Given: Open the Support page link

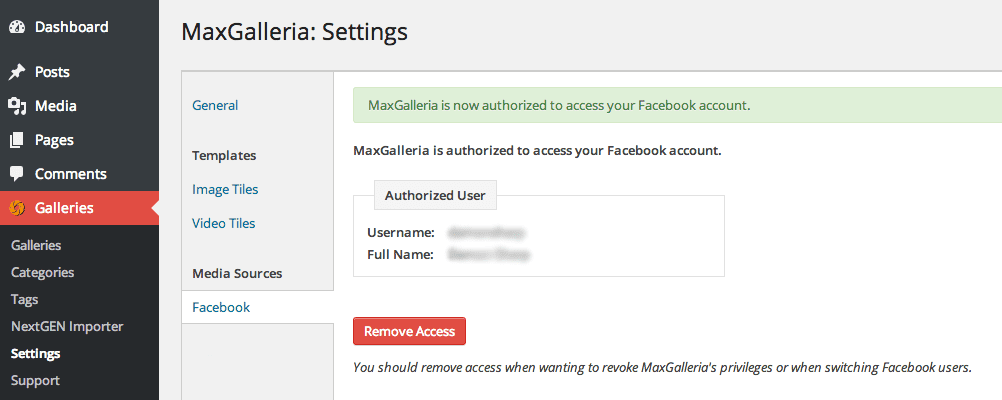Looking at the screenshot, I should (x=35, y=380).
